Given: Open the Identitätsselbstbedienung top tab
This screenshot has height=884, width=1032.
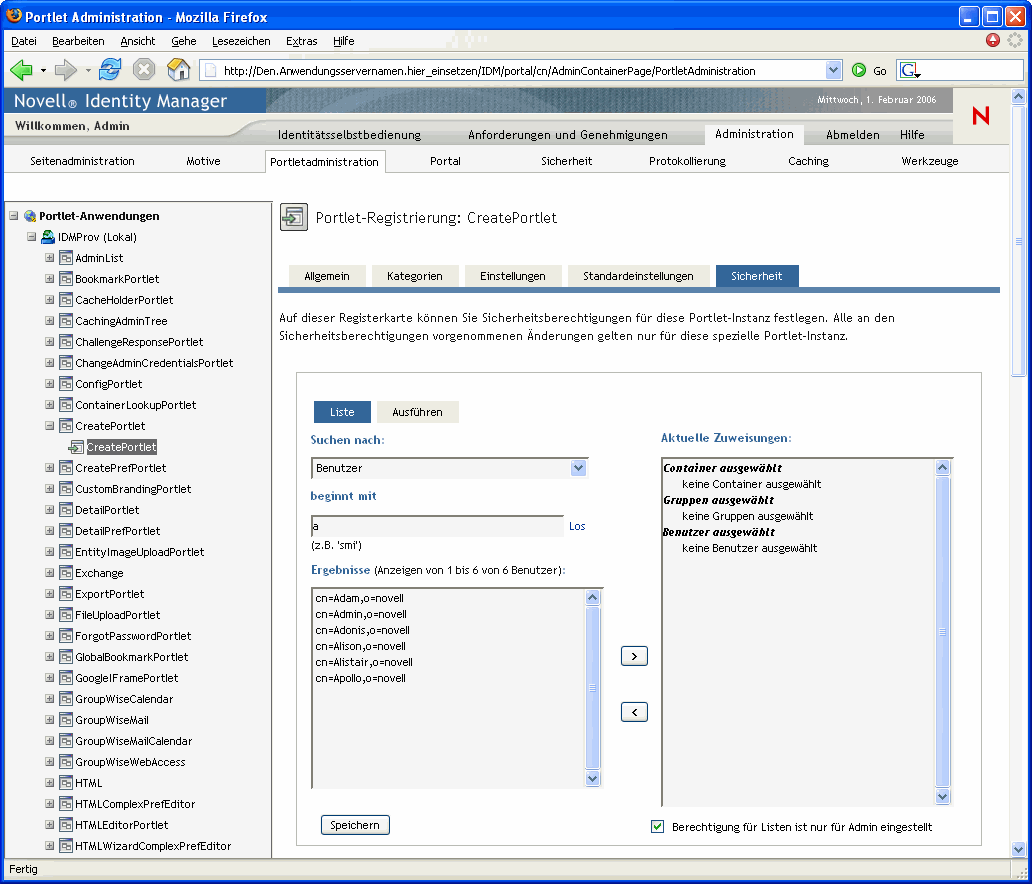Looking at the screenshot, I should pos(349,135).
